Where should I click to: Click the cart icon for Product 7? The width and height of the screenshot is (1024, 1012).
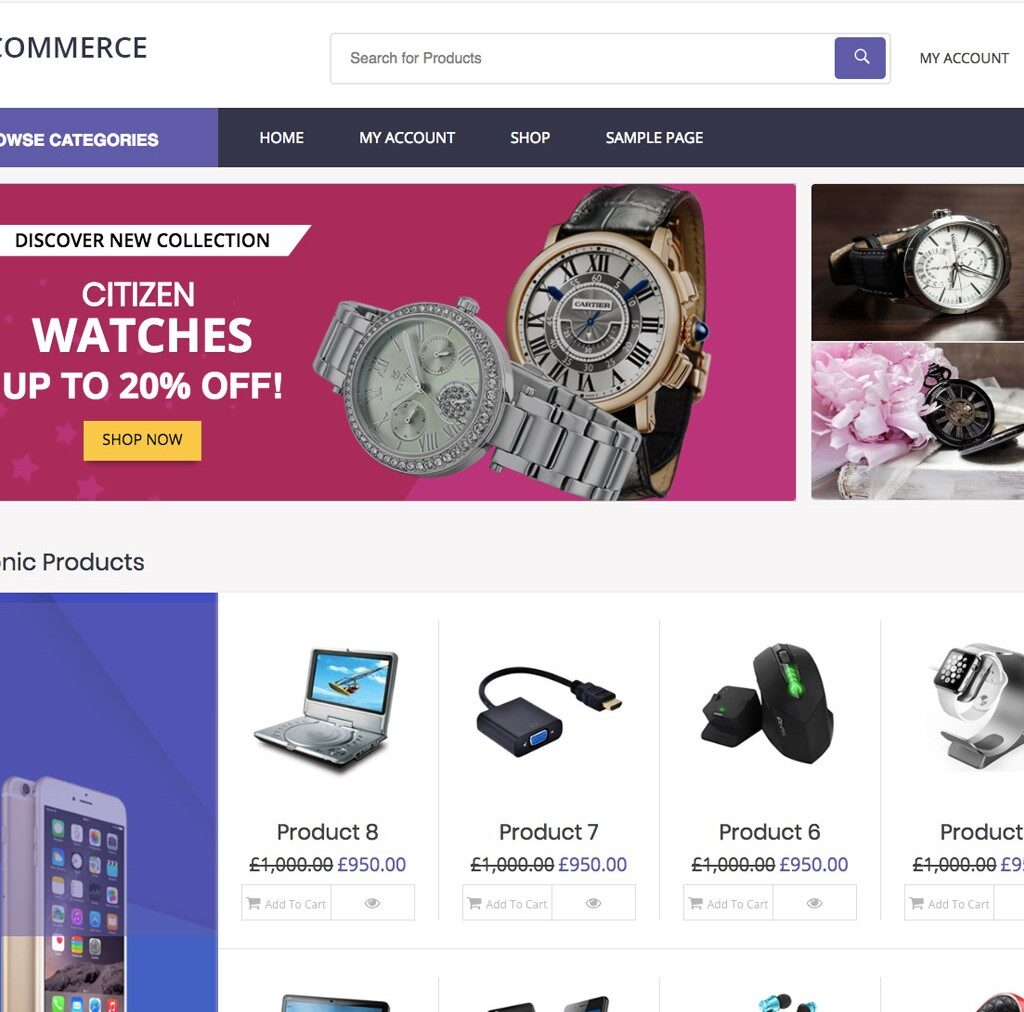tap(475, 903)
